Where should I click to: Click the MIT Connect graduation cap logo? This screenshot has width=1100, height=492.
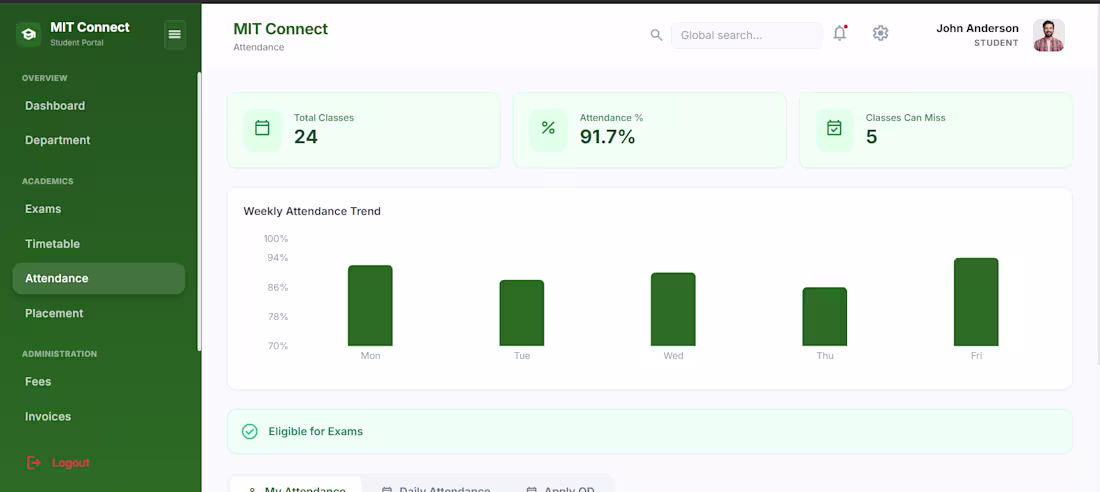(x=28, y=34)
